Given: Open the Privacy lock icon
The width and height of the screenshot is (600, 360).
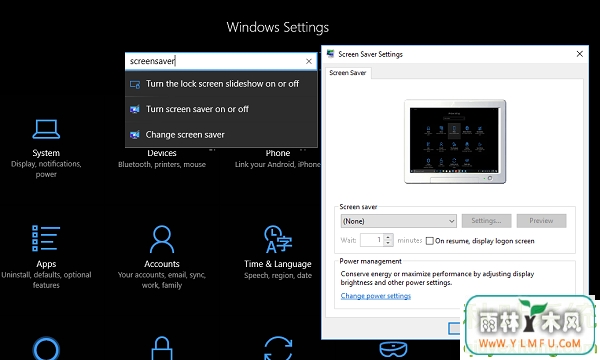Looking at the screenshot, I should pyautogui.click(x=162, y=348).
